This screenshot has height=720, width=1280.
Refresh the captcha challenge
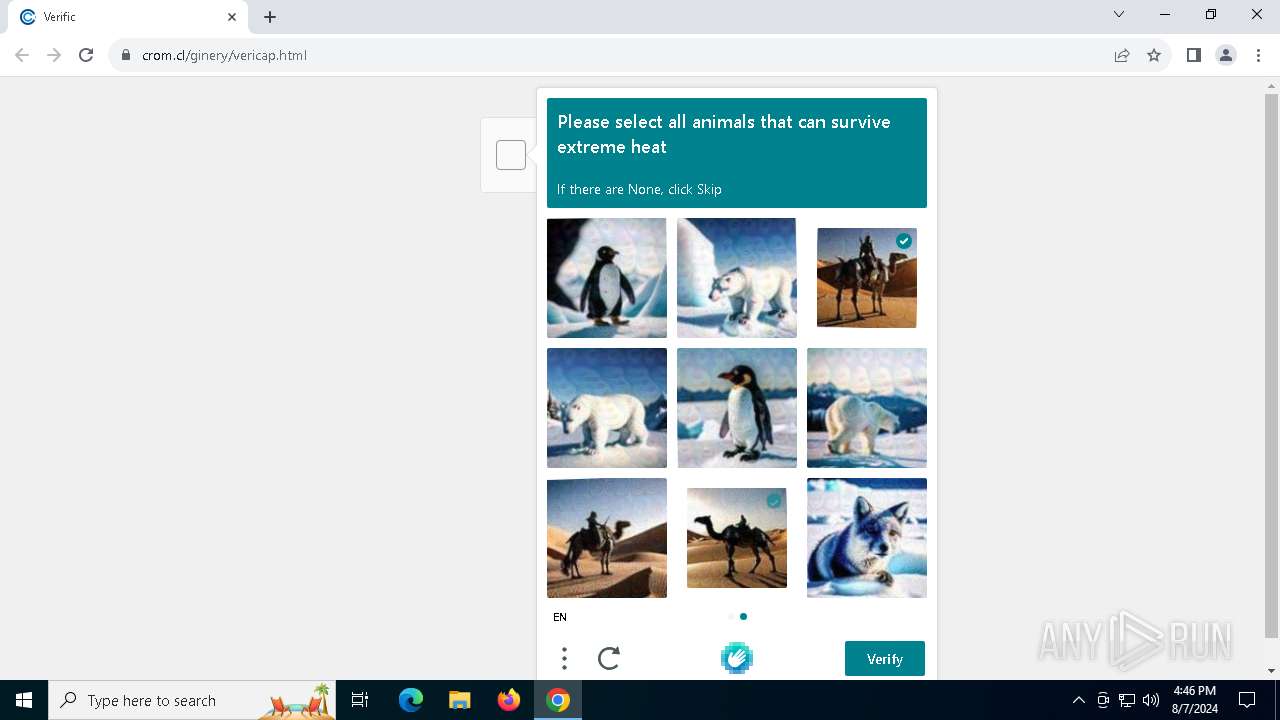point(609,658)
